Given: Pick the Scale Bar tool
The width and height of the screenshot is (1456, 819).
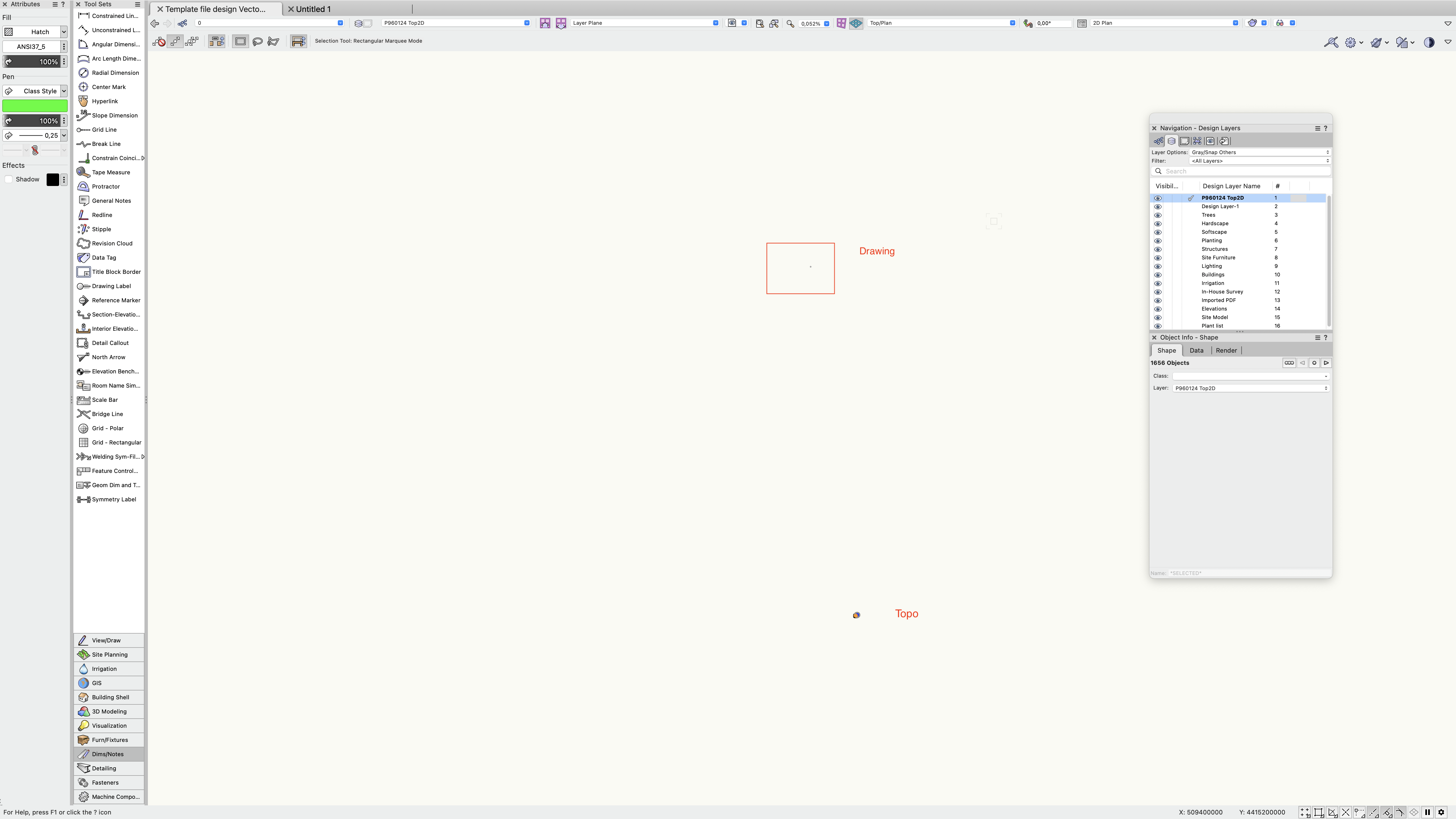Looking at the screenshot, I should [x=105, y=400].
